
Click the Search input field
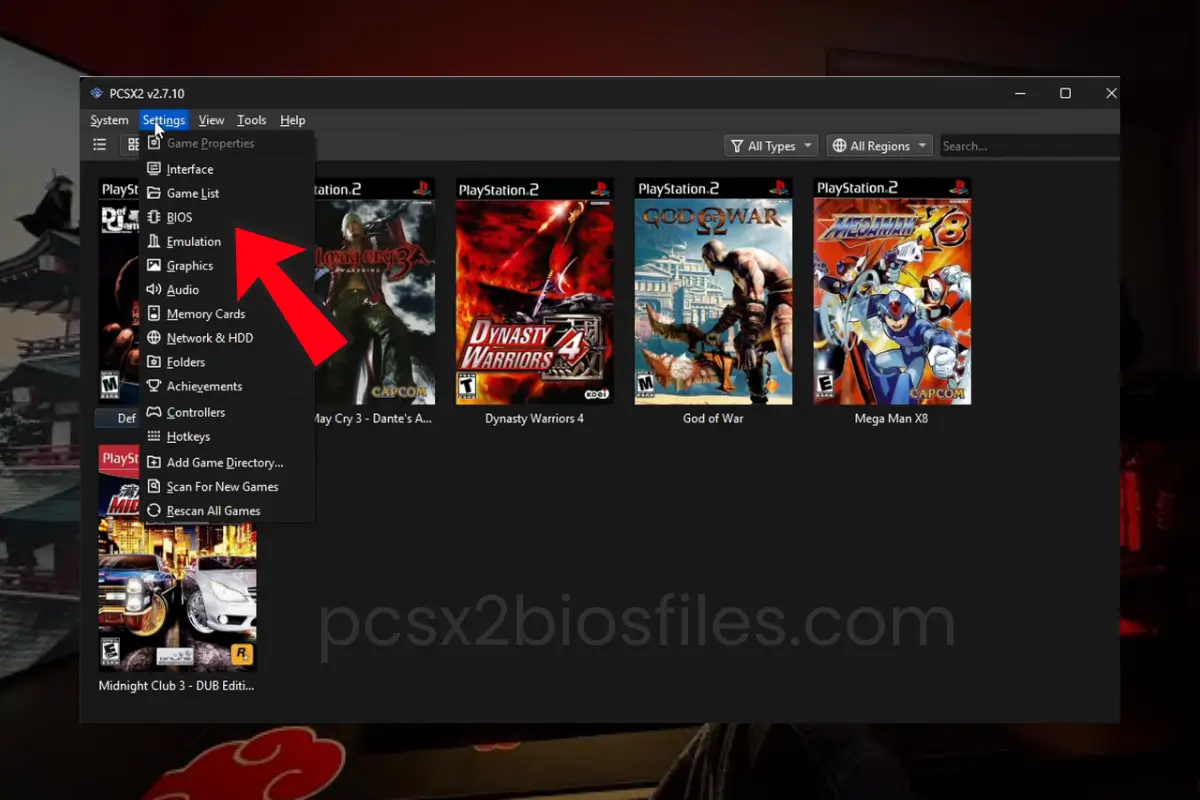[x=1029, y=146]
